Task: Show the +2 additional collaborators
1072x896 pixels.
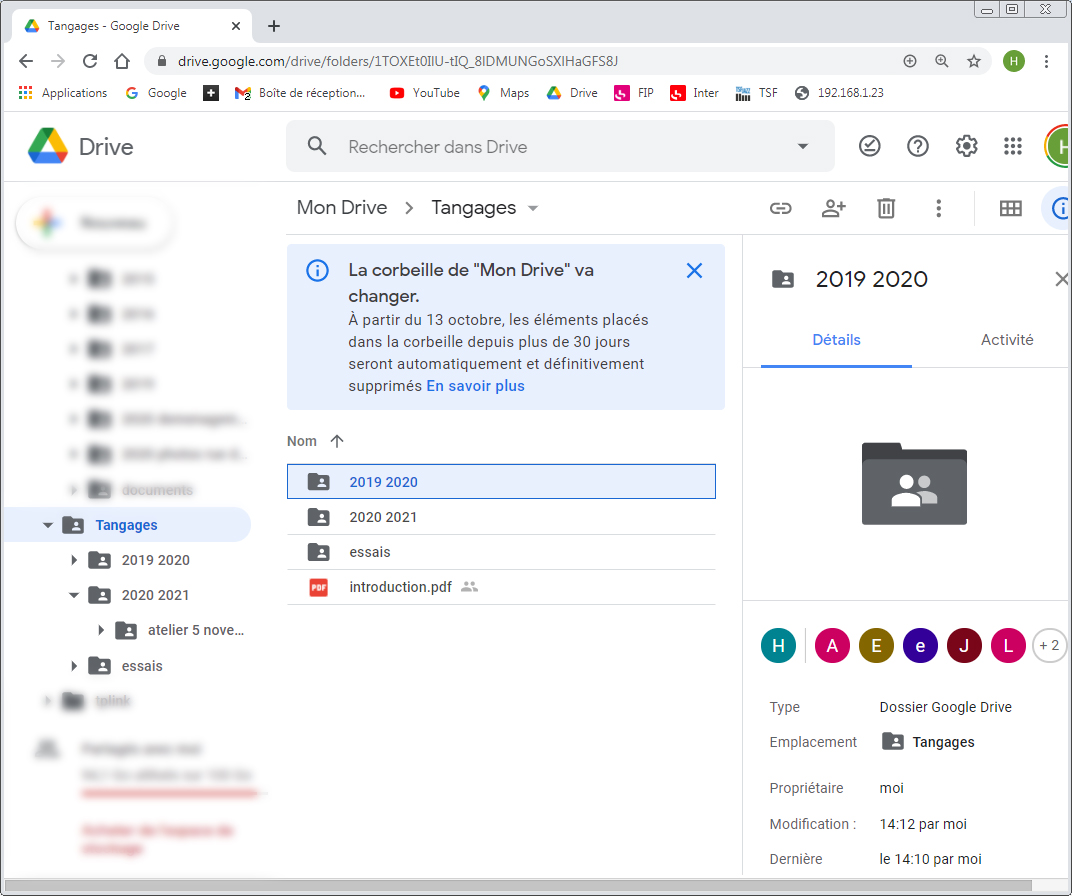Action: click(x=1049, y=645)
